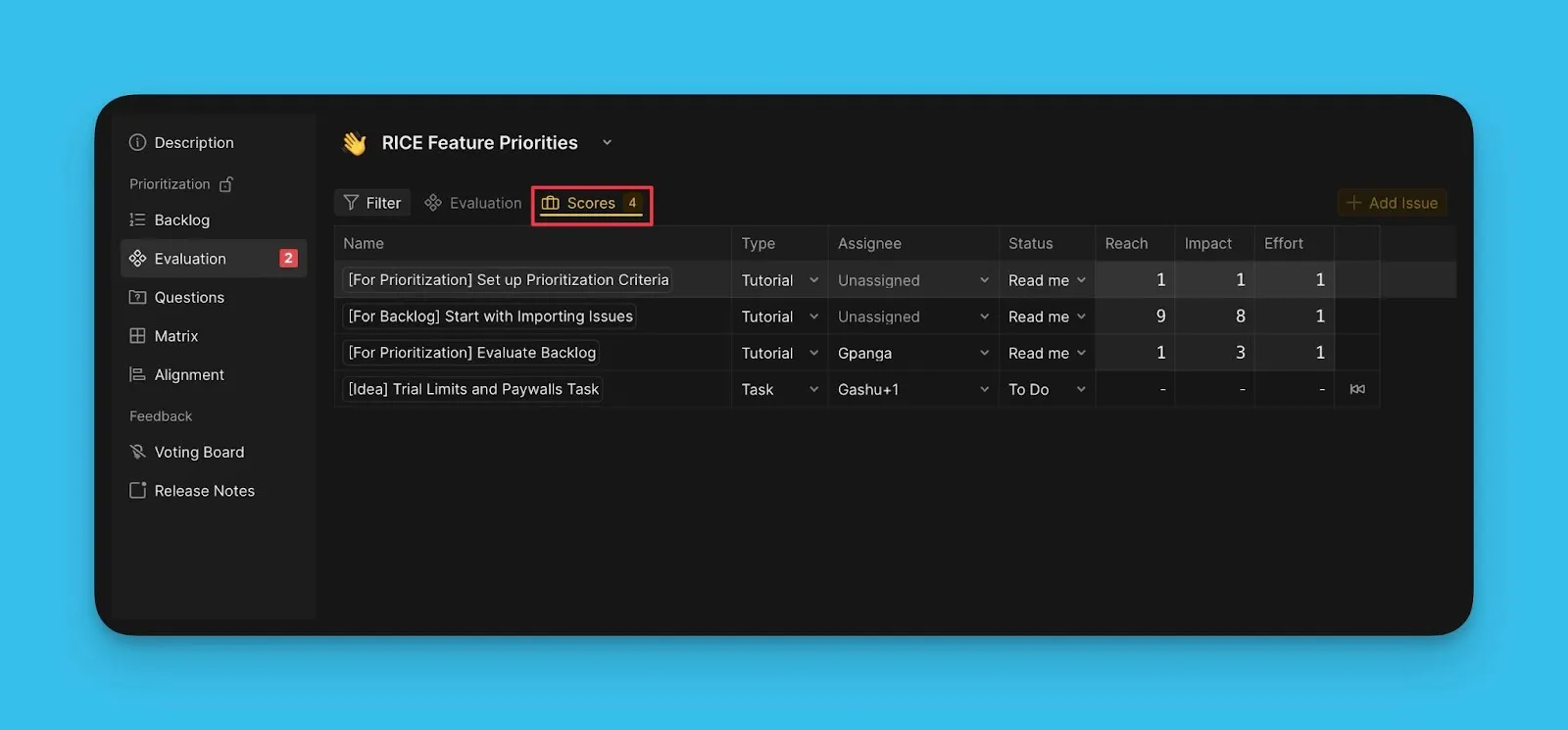This screenshot has height=730, width=1568.
Task: Open the Alignment page
Action: (x=188, y=375)
